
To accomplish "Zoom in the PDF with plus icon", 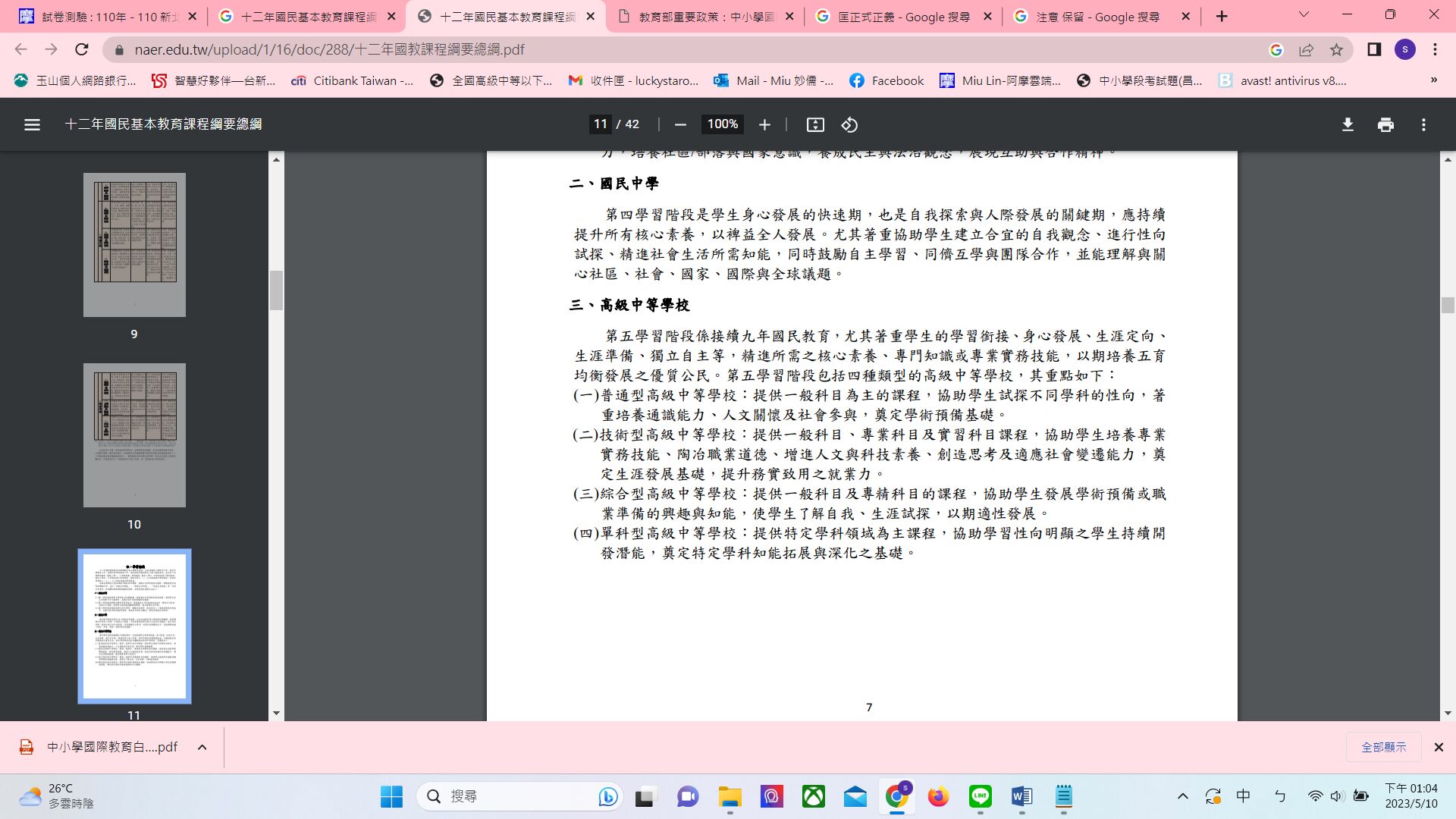I will tap(764, 124).
